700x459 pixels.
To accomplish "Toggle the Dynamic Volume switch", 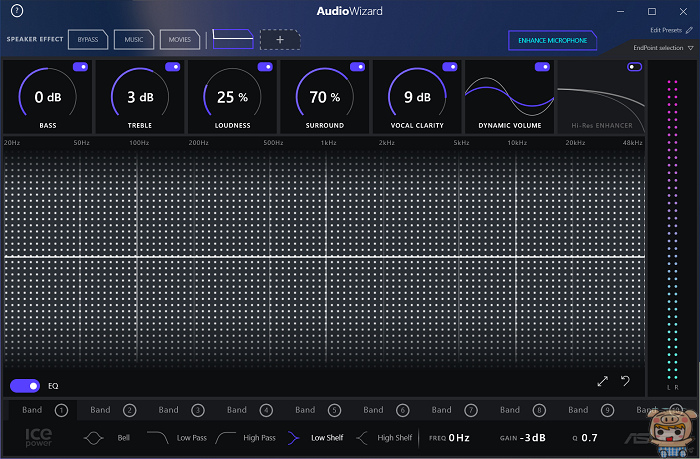I will (542, 67).
